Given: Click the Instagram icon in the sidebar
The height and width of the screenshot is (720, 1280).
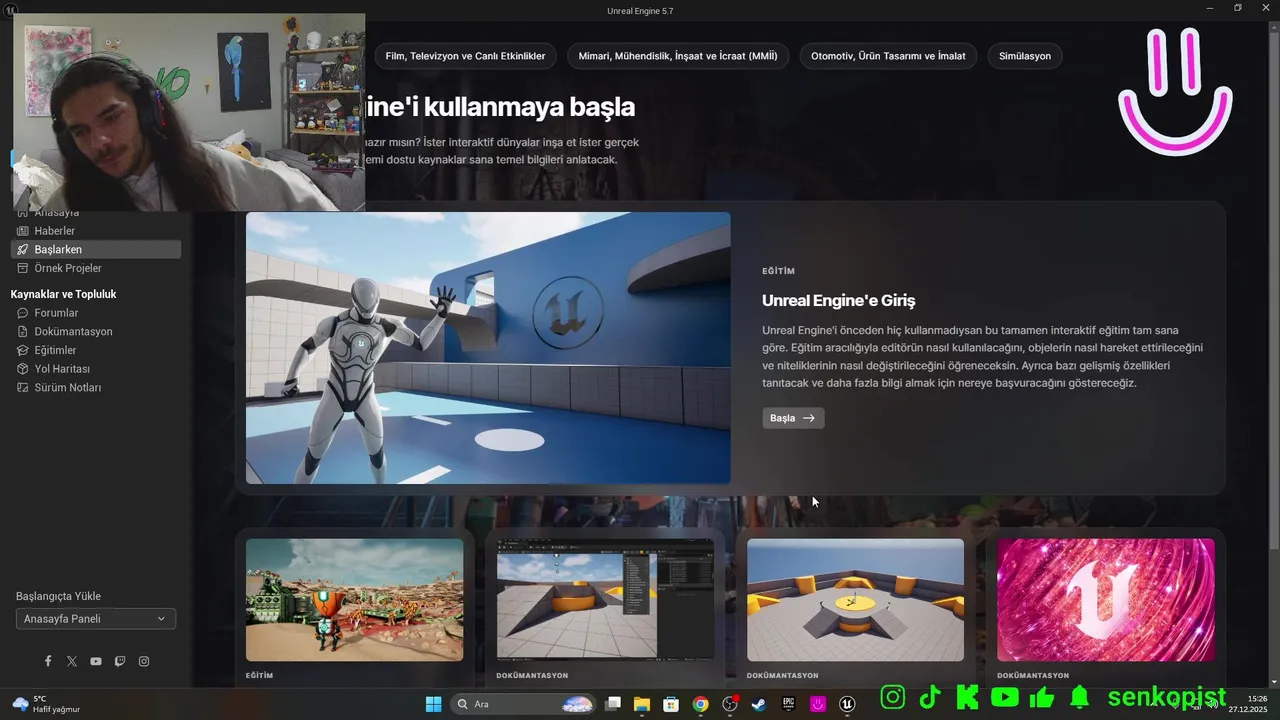Looking at the screenshot, I should point(144,661).
